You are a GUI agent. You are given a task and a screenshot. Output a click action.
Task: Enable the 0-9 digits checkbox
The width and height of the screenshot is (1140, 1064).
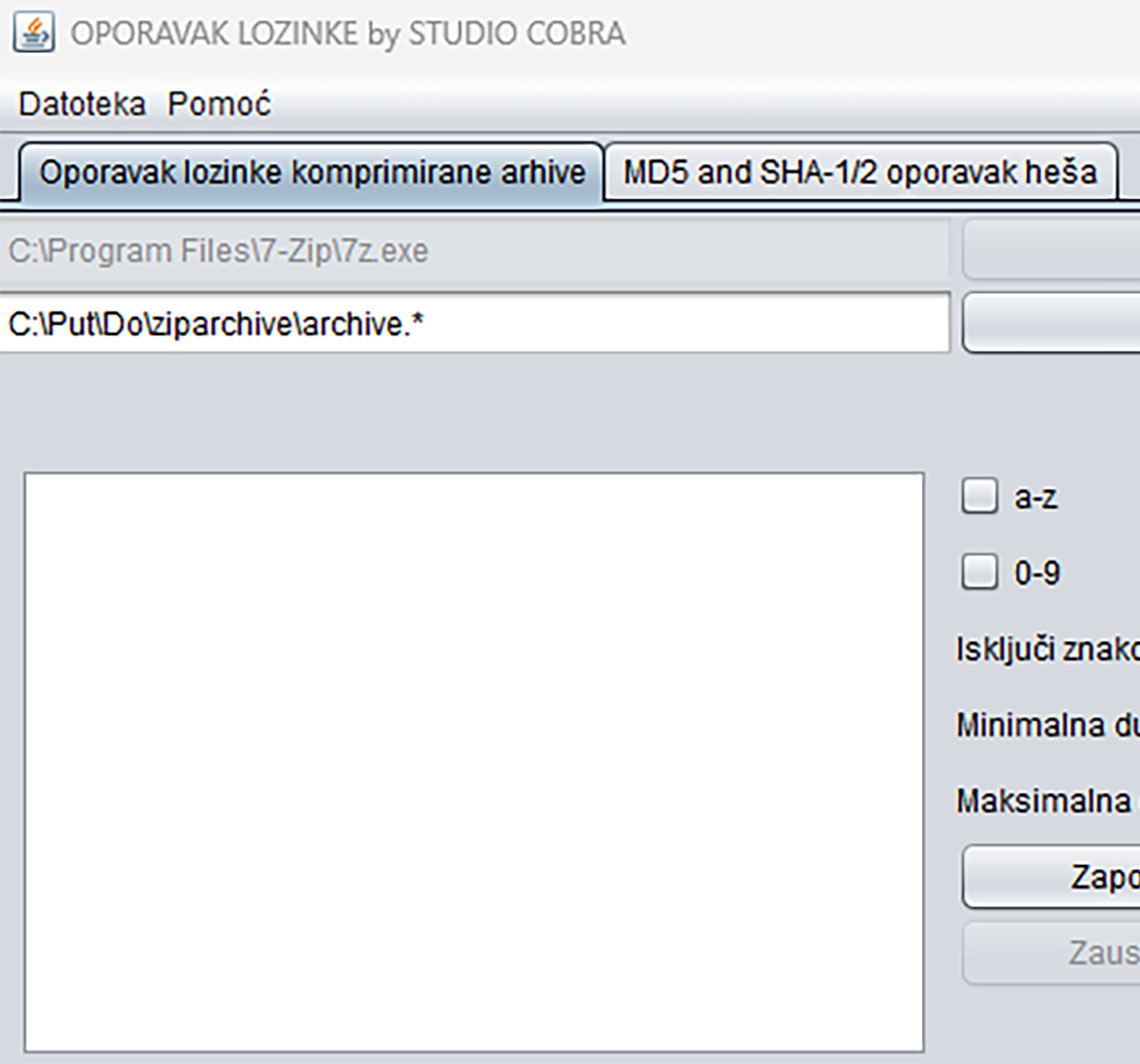pos(979,573)
